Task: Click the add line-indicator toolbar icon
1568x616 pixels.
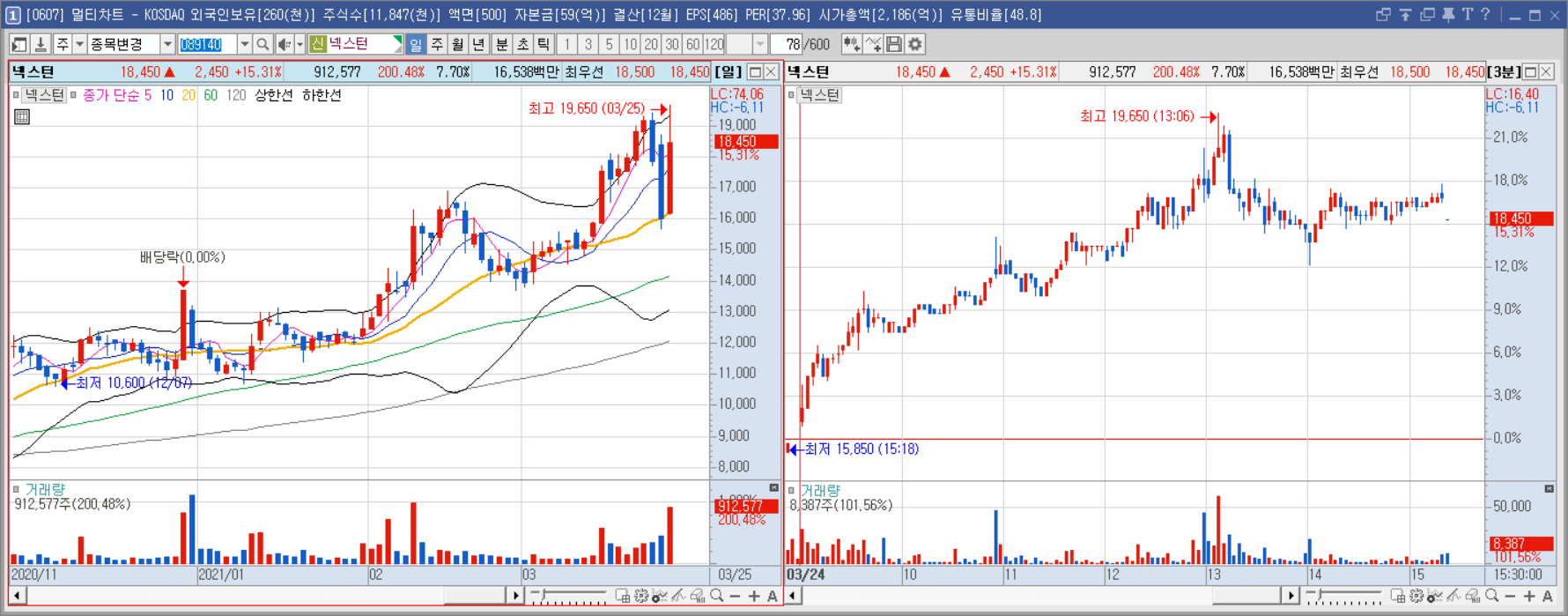Action: point(873,44)
